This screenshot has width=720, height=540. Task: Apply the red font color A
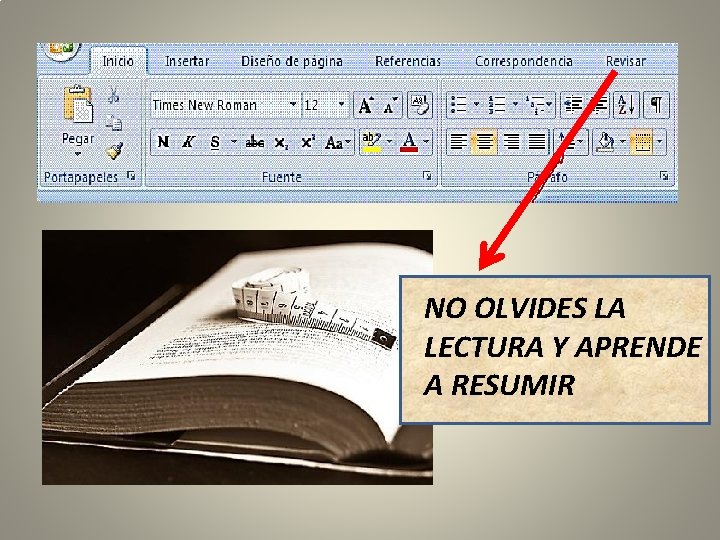[409, 142]
